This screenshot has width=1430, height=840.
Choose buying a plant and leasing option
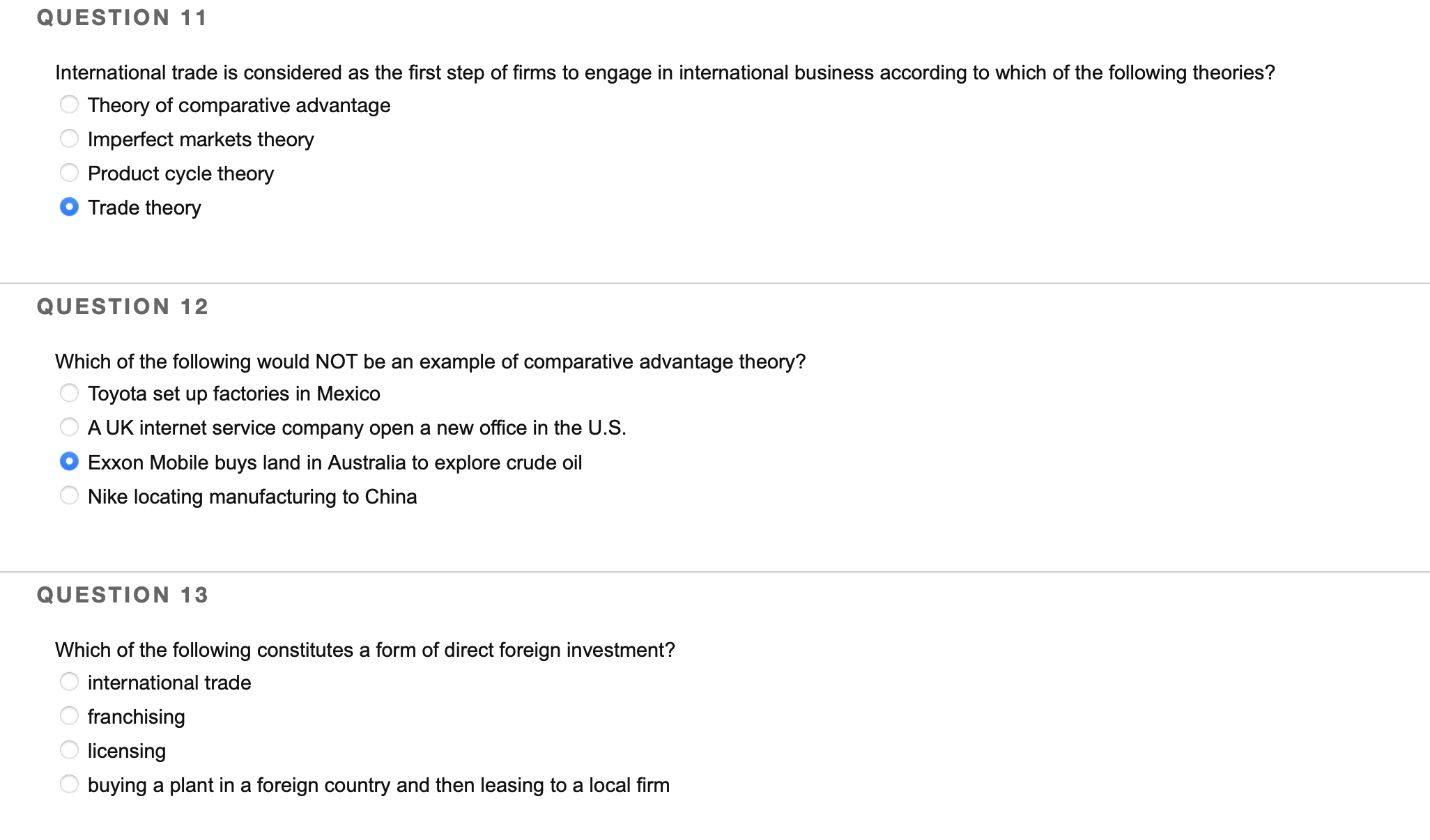click(70, 784)
